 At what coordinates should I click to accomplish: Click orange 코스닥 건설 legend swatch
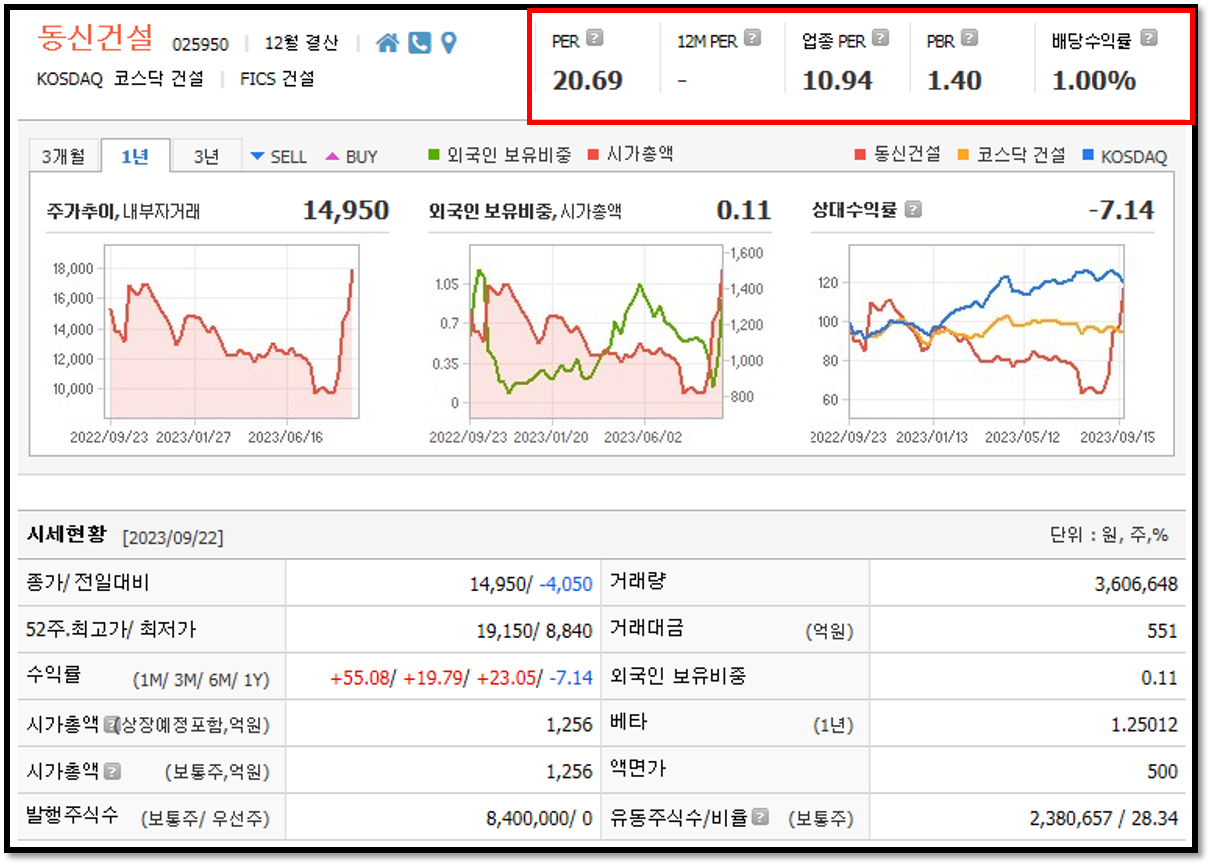coord(963,155)
